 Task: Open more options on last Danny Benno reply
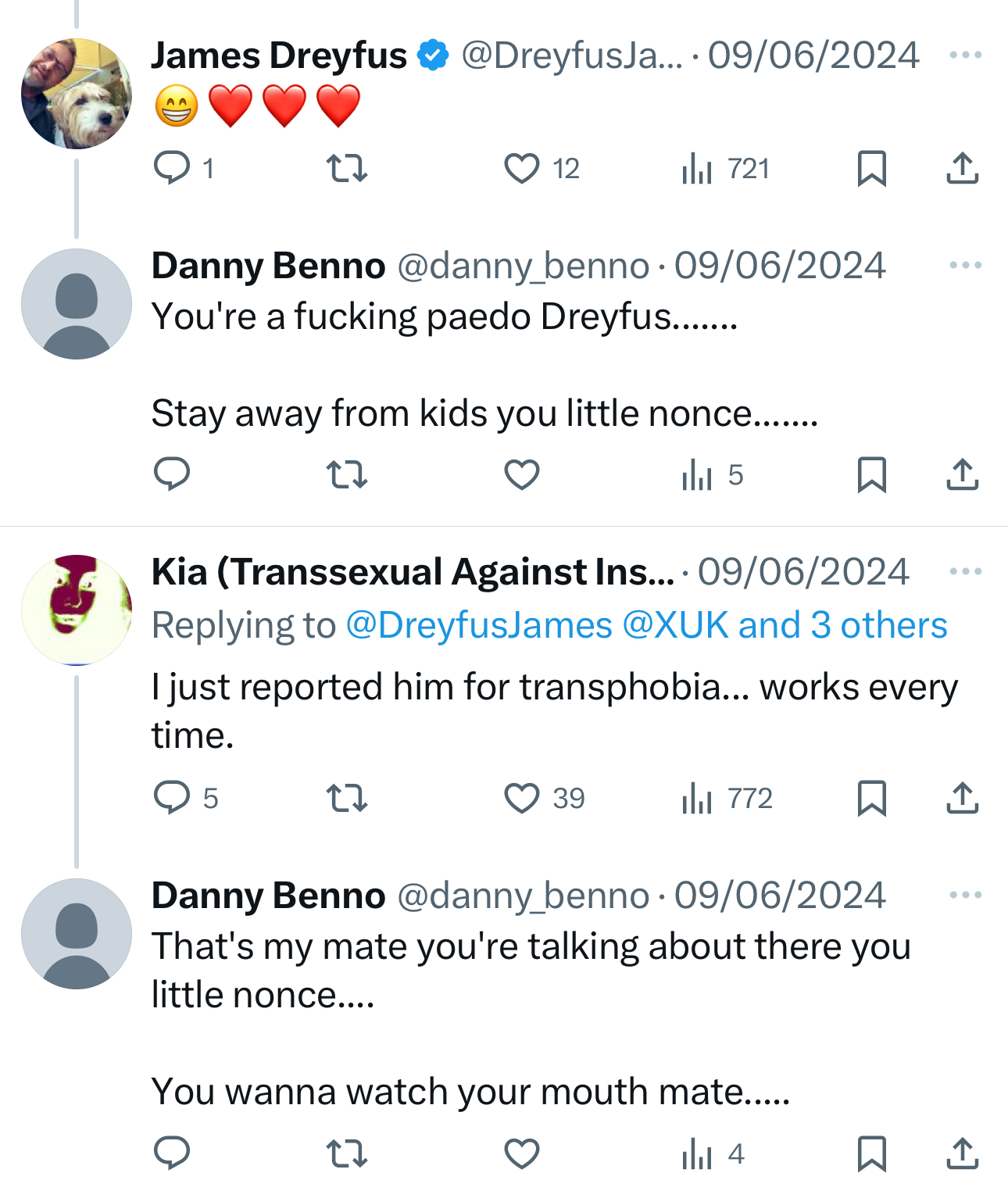pos(965,895)
